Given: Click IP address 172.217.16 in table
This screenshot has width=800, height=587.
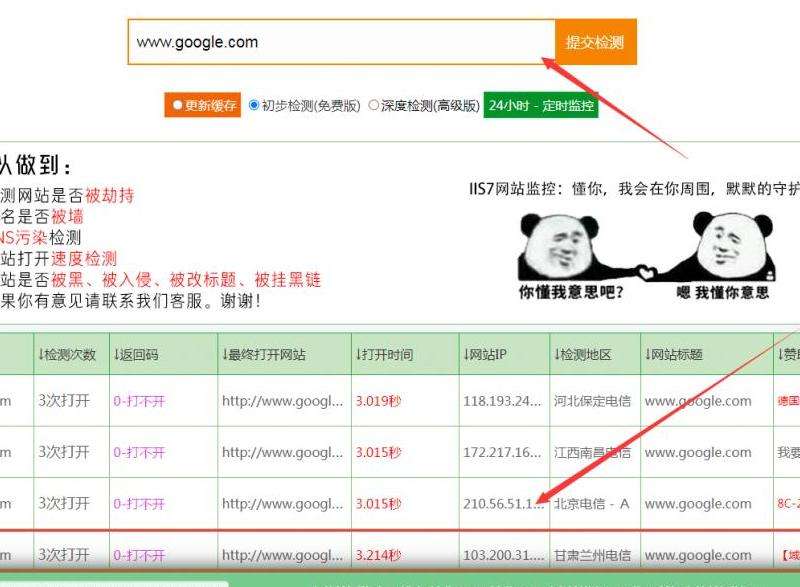Looking at the screenshot, I should tap(502, 452).
